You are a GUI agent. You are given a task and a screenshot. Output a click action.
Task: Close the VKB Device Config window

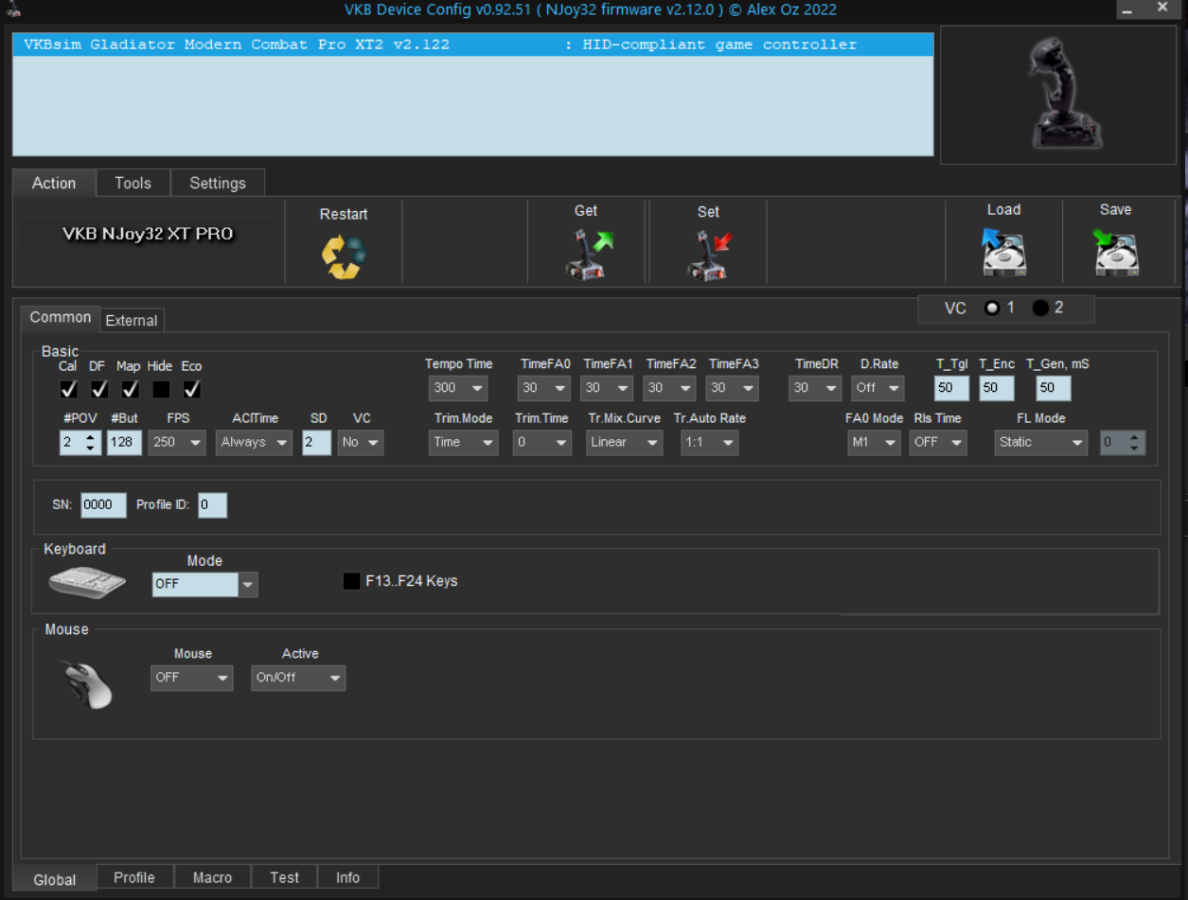1162,8
